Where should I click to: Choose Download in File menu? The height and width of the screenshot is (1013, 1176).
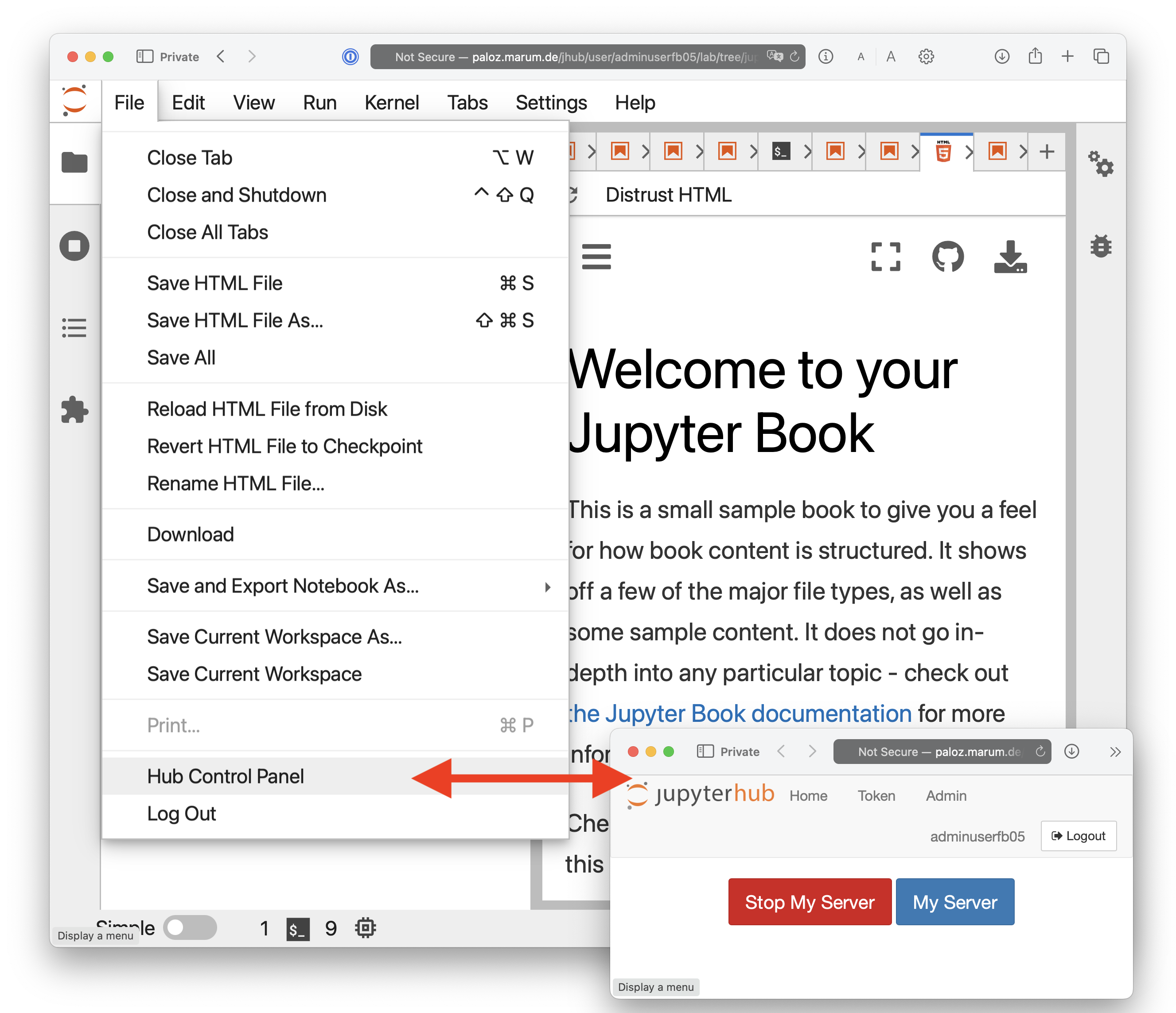coord(335,534)
